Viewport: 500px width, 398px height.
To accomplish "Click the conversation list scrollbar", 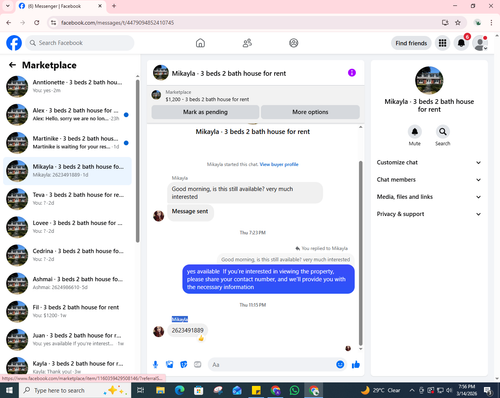I will pos(137,161).
